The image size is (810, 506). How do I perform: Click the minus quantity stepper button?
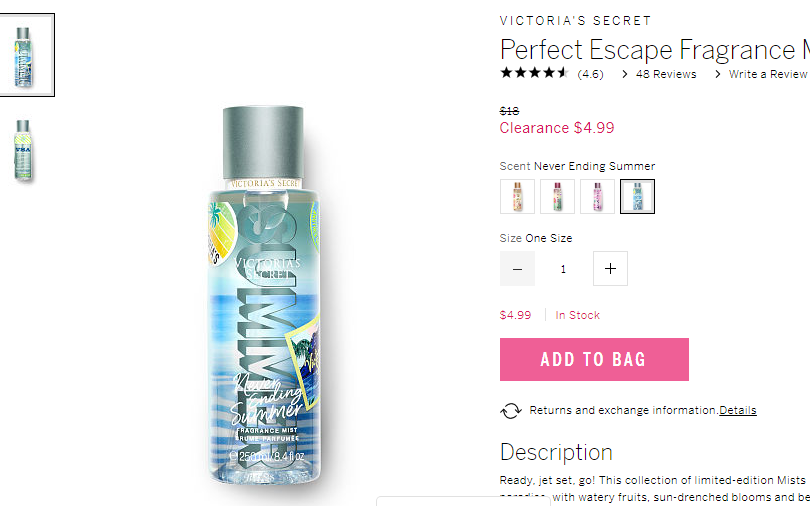[x=517, y=268]
